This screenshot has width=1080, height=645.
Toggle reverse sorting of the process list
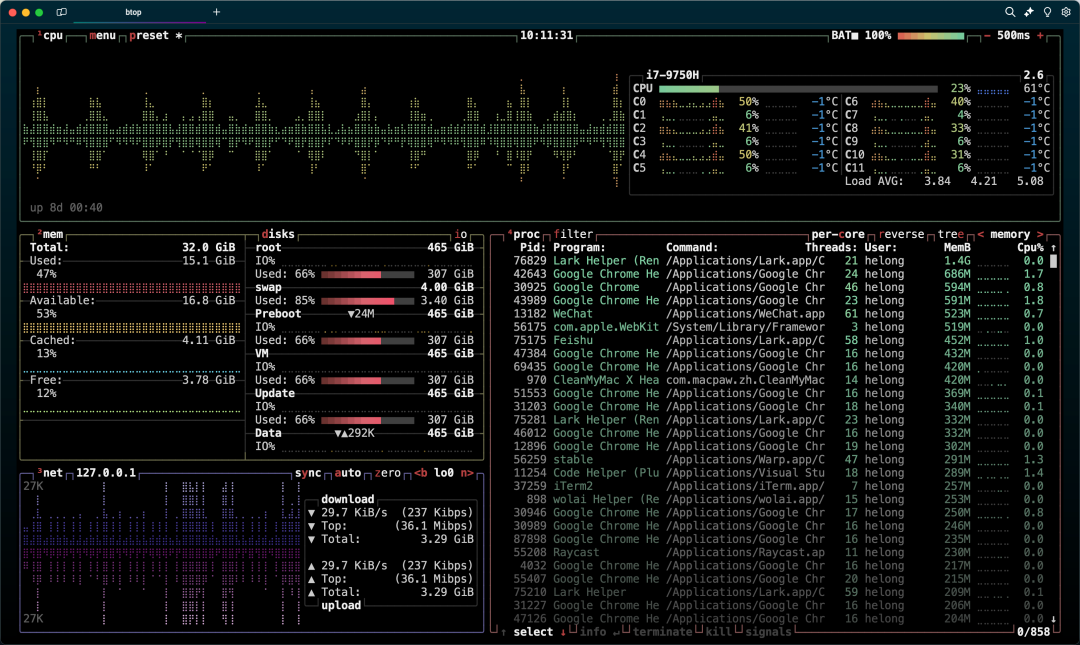[904, 234]
